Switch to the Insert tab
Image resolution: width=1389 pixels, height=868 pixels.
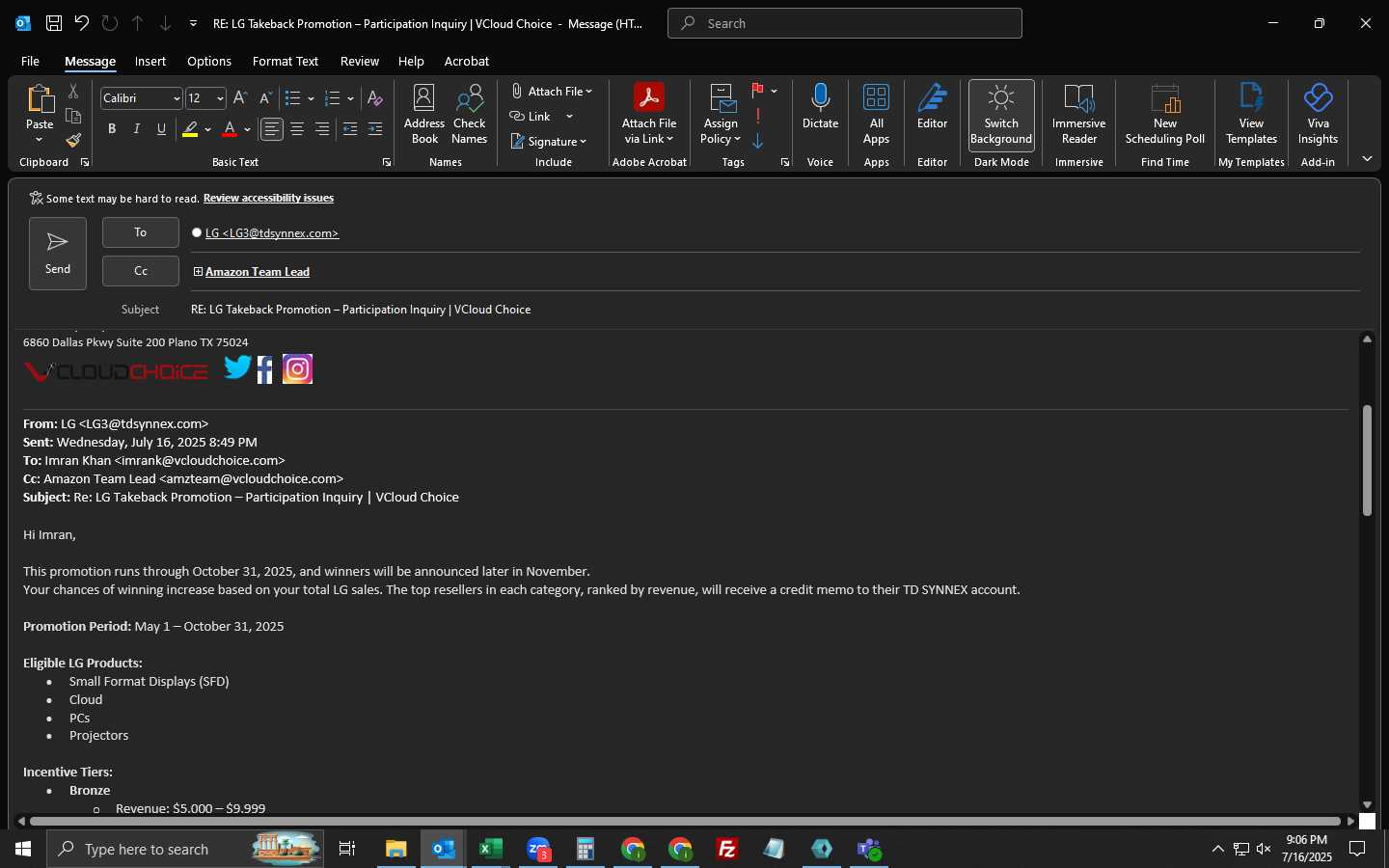point(150,61)
